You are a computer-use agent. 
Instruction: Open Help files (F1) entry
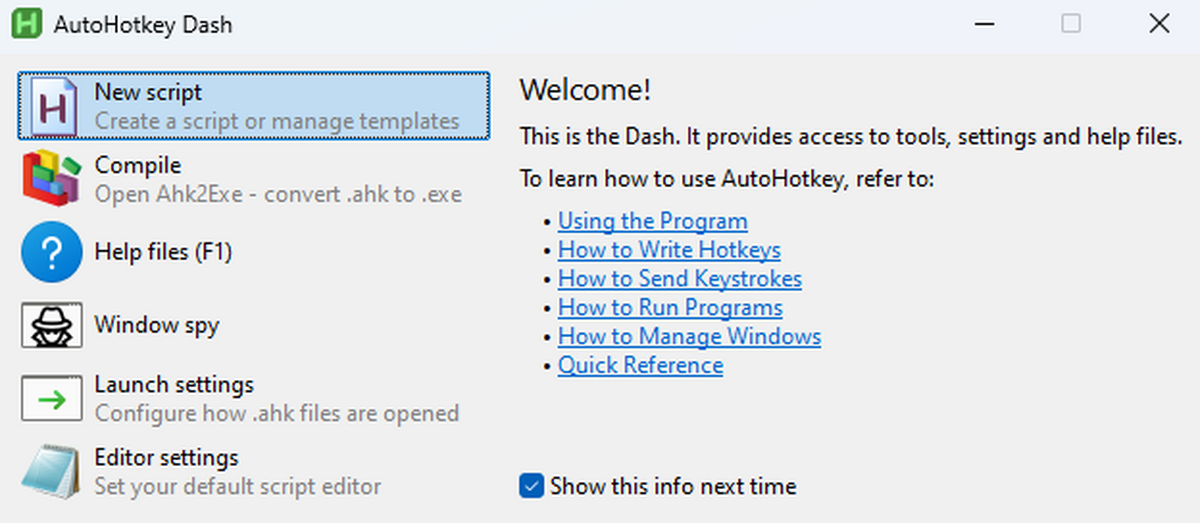click(x=163, y=252)
